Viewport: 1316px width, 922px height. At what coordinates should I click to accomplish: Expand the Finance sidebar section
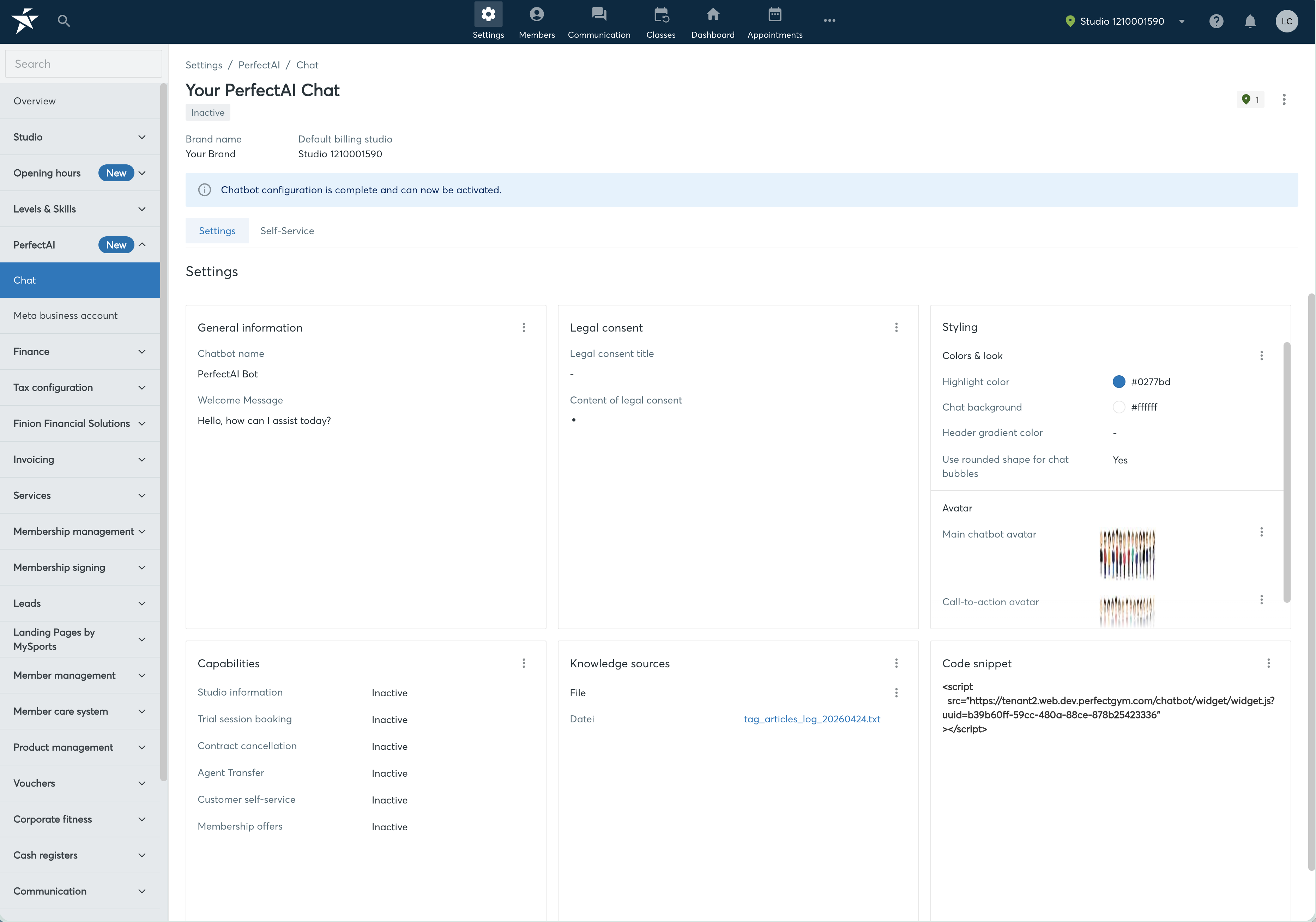tap(80, 351)
